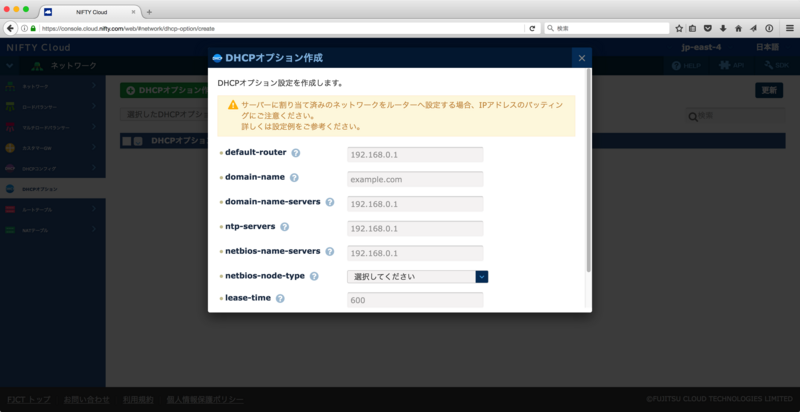Image resolution: width=800 pixels, height=412 pixels.
Task: Open the browser hamburger menu
Action: 789,29
